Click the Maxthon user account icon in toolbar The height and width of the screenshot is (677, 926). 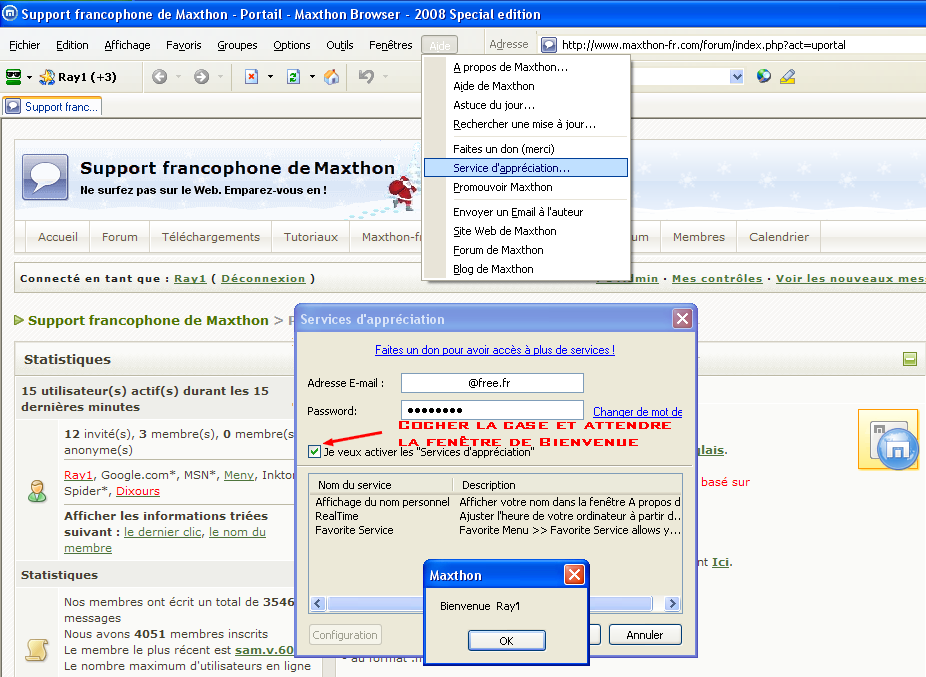coord(14,76)
